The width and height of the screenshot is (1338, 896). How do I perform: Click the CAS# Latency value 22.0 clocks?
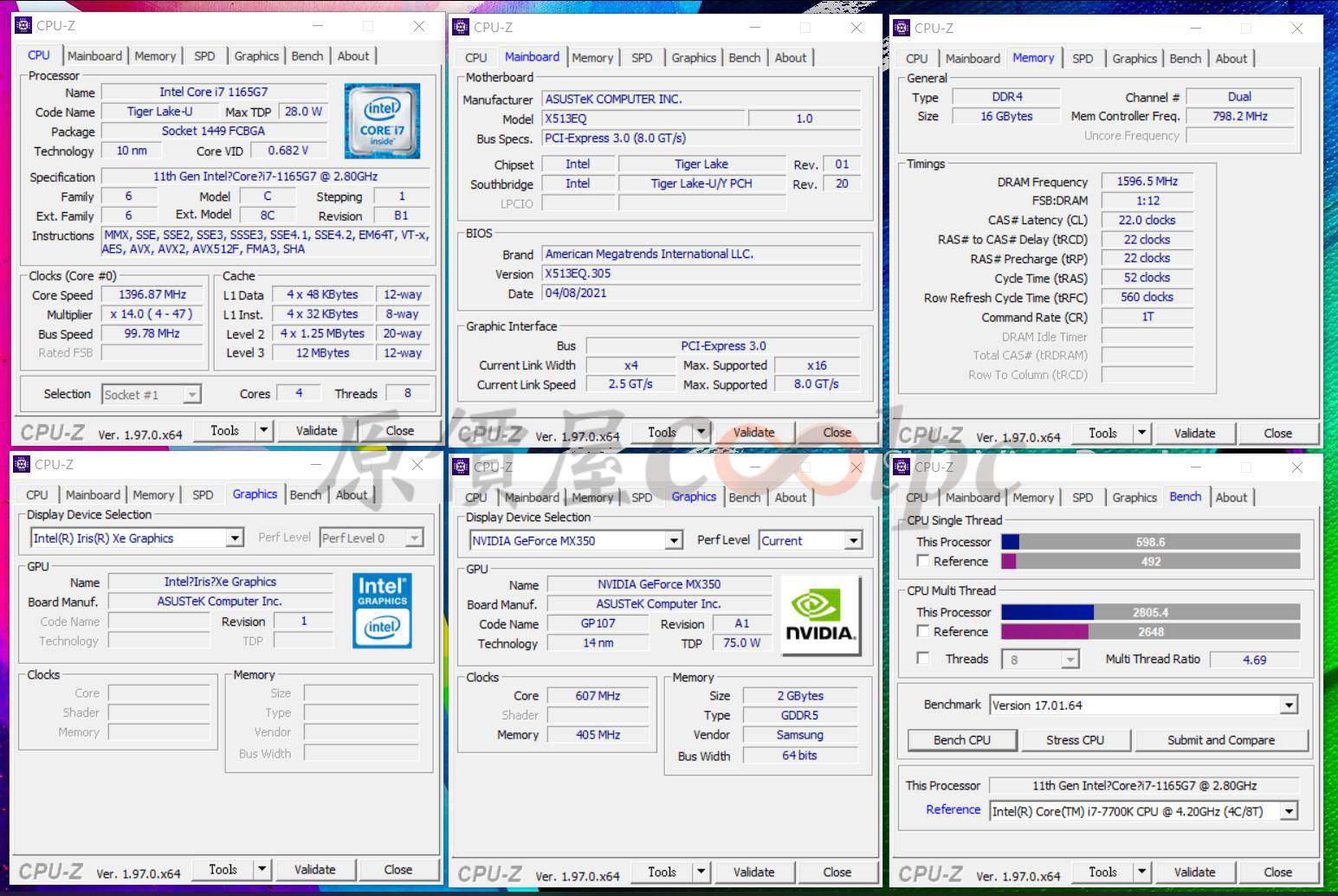click(x=1147, y=220)
